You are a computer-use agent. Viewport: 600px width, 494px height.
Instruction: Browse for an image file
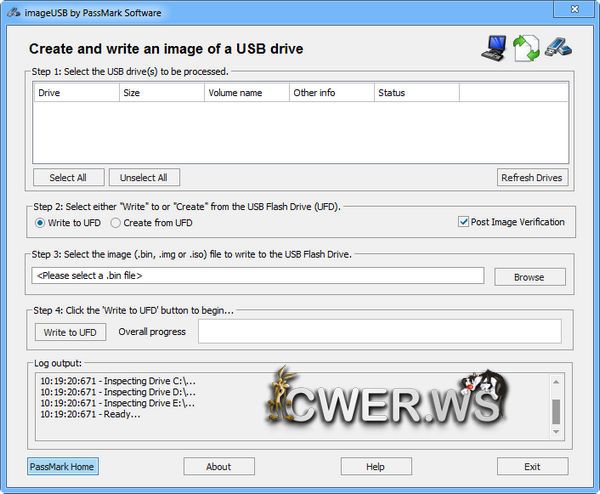click(x=529, y=276)
